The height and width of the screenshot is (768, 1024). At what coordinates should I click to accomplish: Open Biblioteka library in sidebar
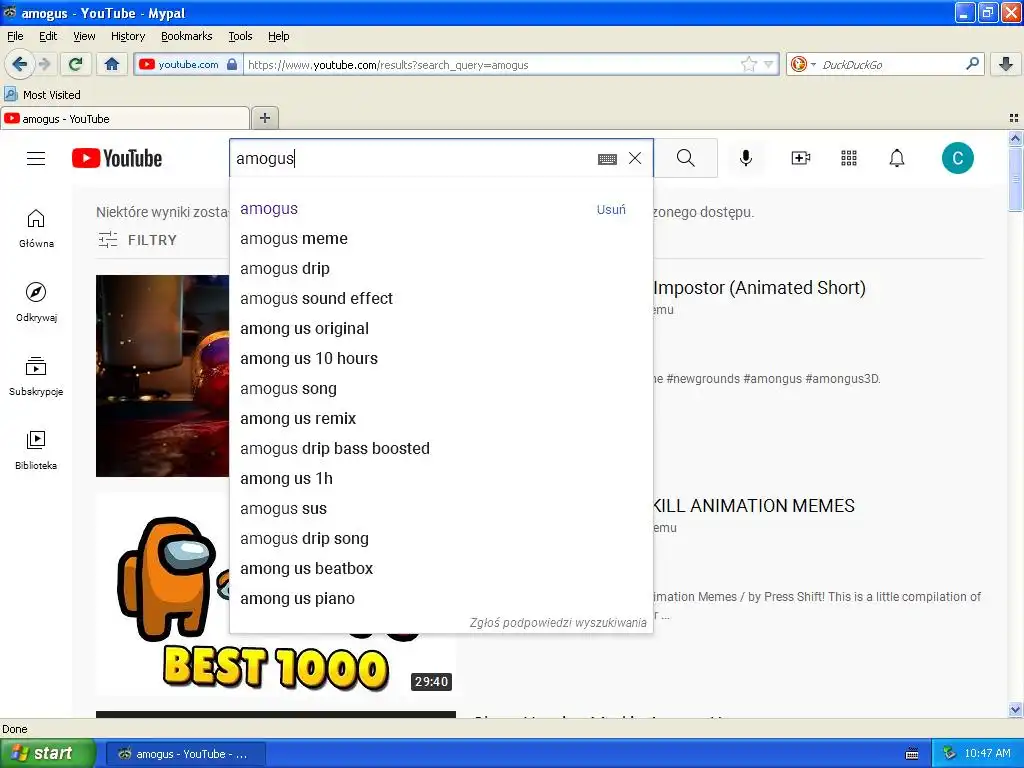point(36,450)
